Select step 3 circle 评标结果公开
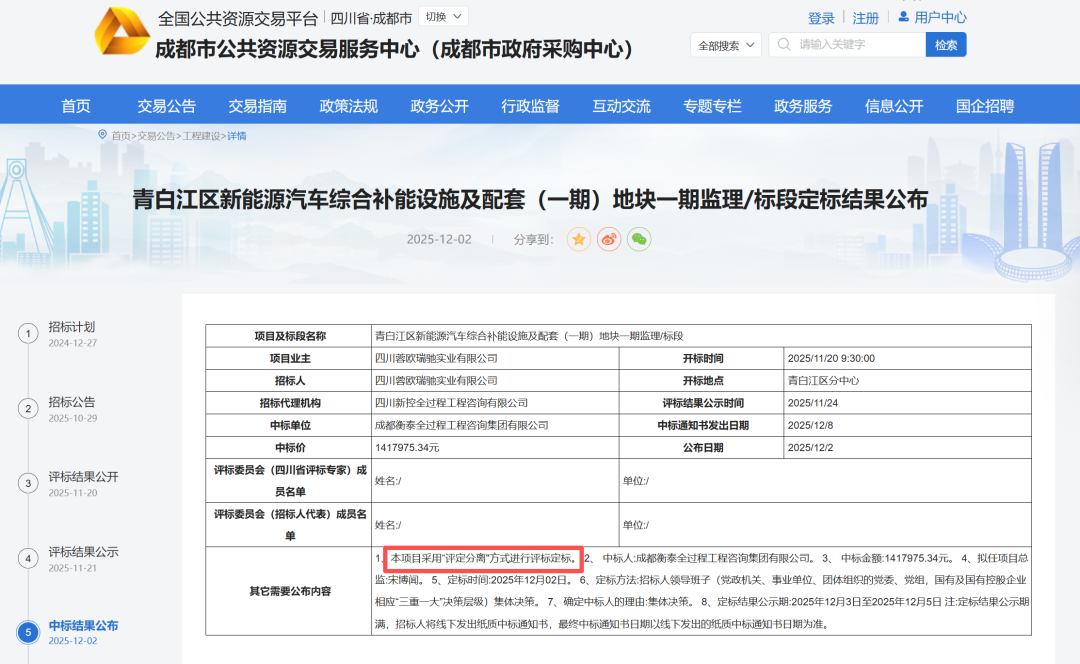The width and height of the screenshot is (1080, 664). click(x=29, y=483)
